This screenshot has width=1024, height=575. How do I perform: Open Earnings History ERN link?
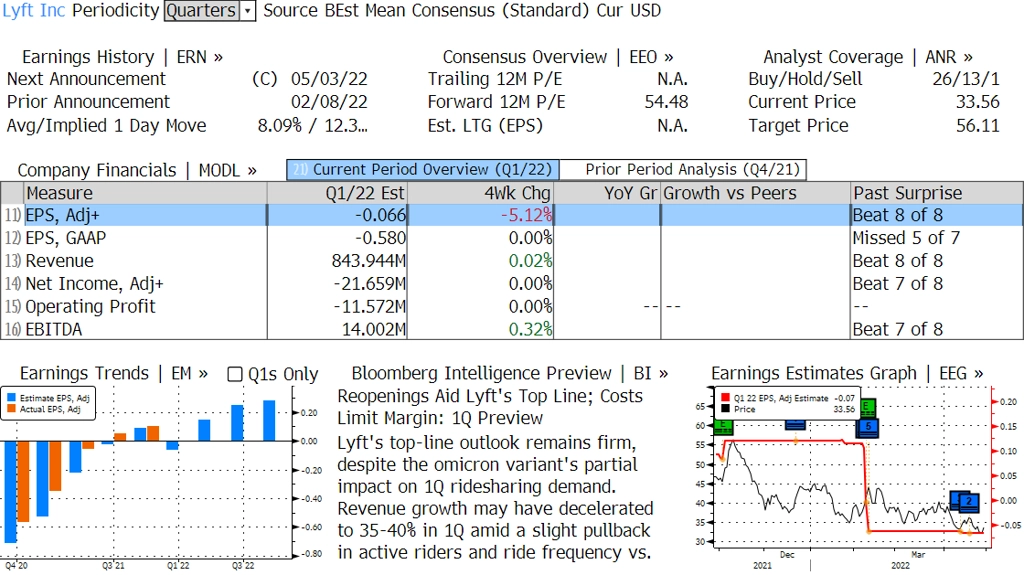[x=122, y=57]
